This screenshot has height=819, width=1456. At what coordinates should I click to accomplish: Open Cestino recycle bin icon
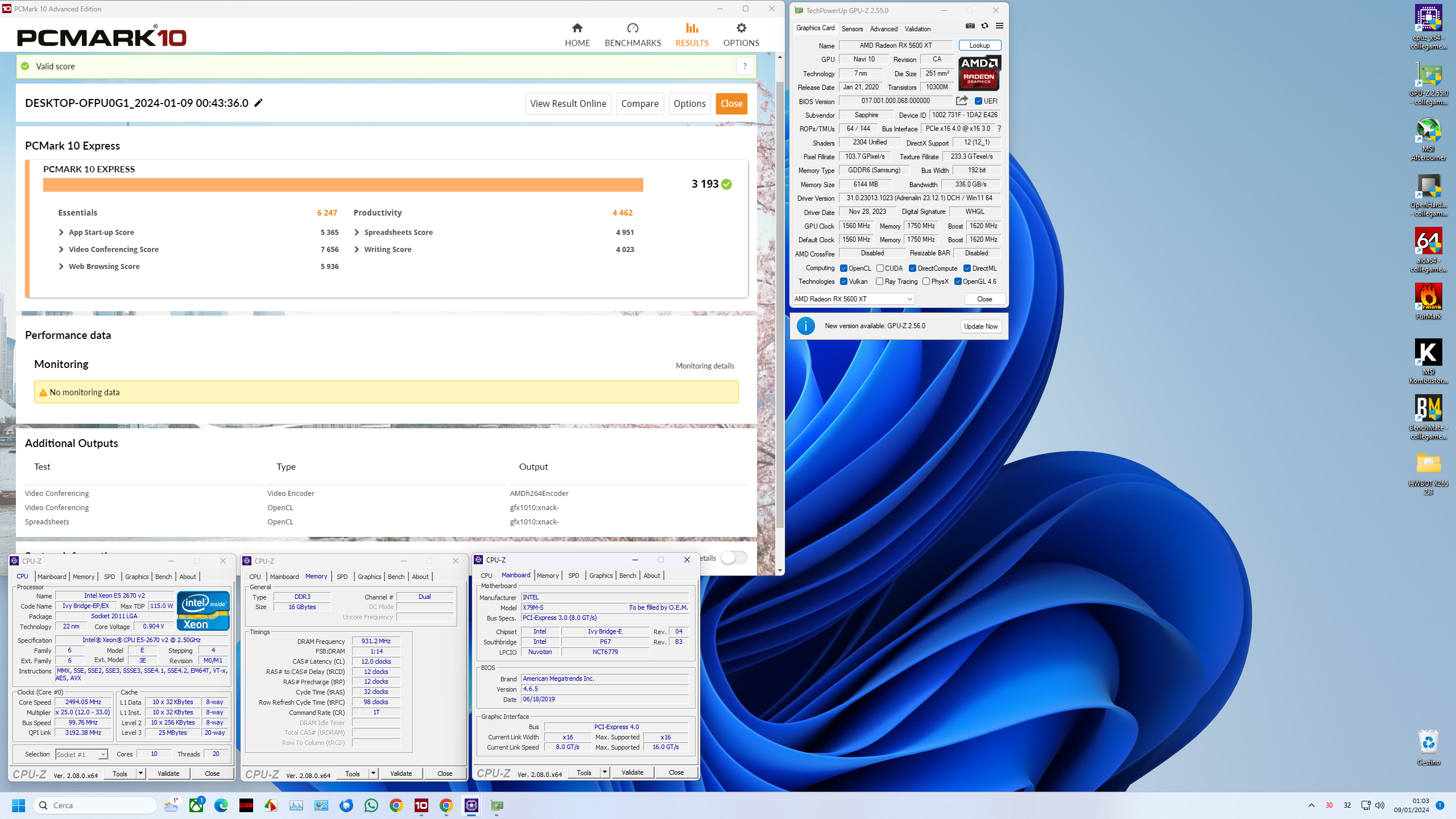coord(1428,747)
